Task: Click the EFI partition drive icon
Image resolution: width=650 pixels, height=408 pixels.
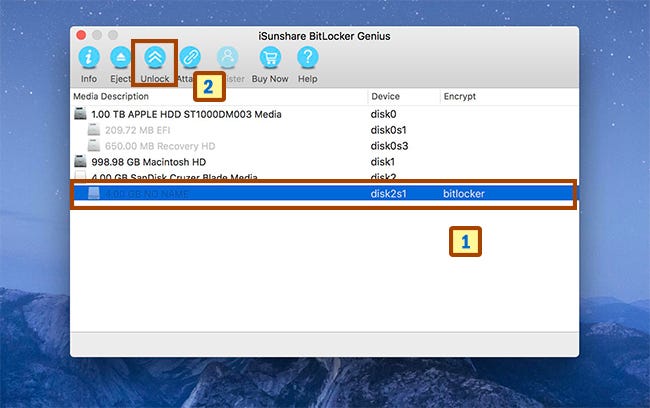Action: (x=94, y=129)
